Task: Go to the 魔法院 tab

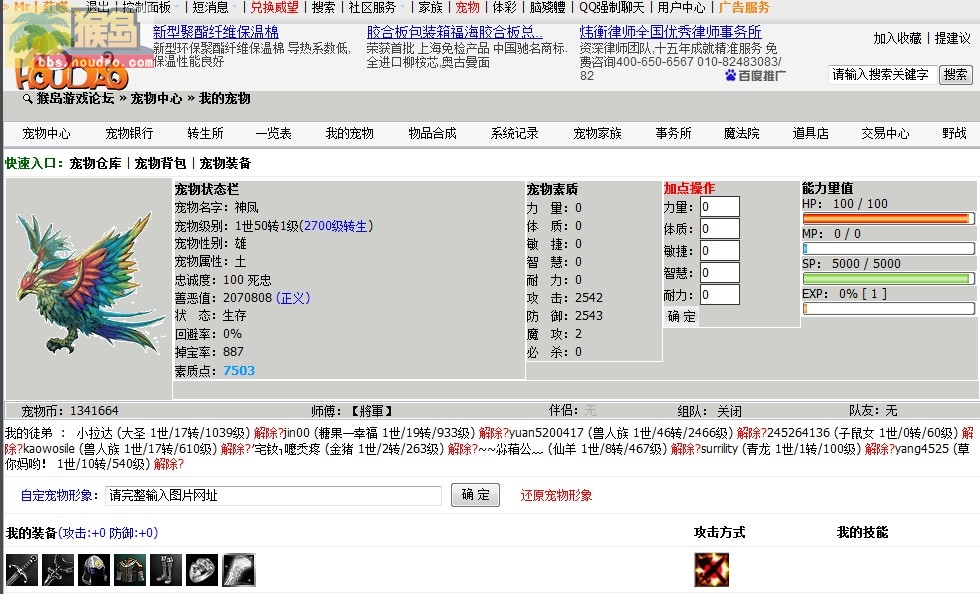Action: point(741,133)
